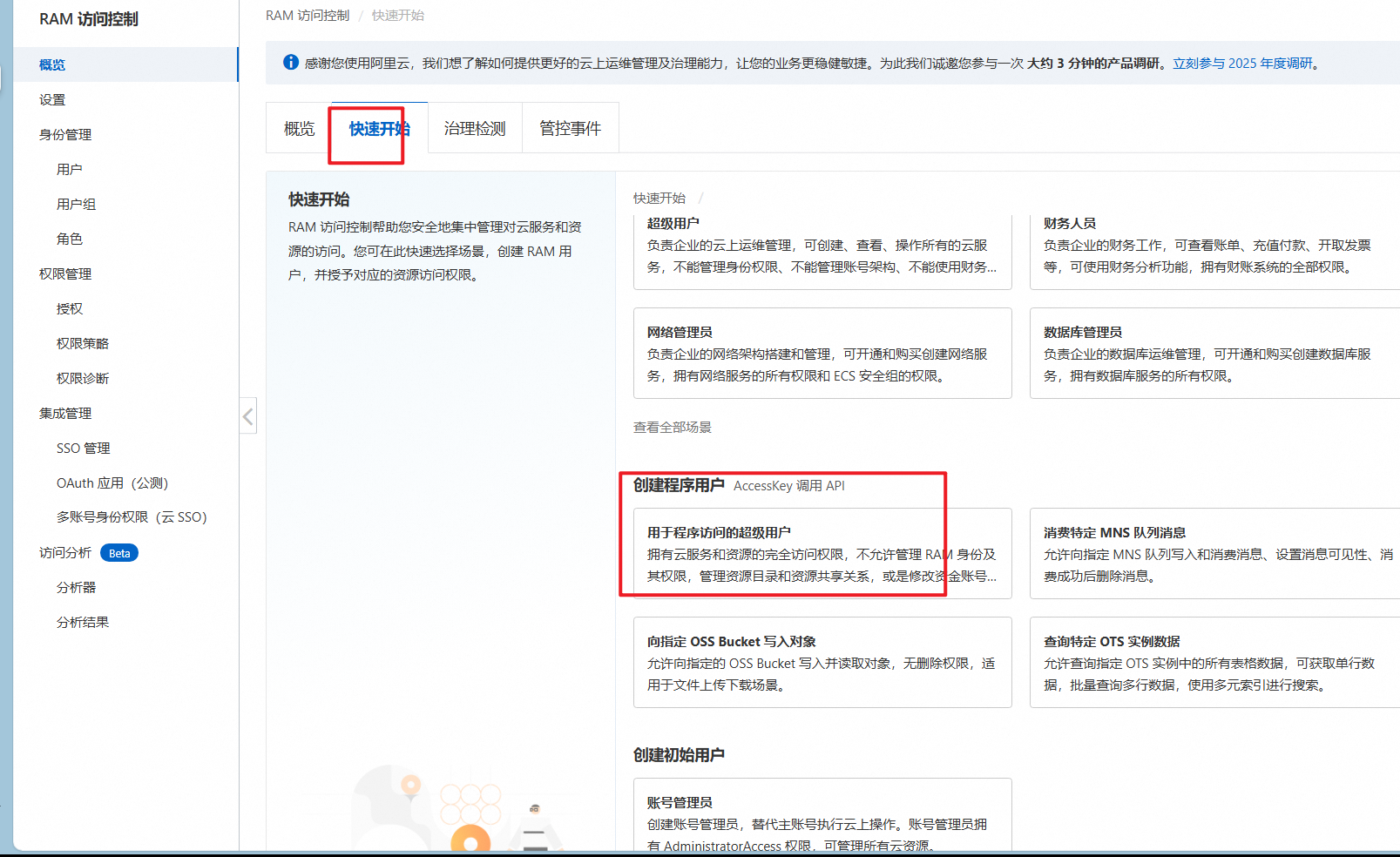Open 权限策略 under 权限管理
The image size is (1400, 857).
pos(83,343)
